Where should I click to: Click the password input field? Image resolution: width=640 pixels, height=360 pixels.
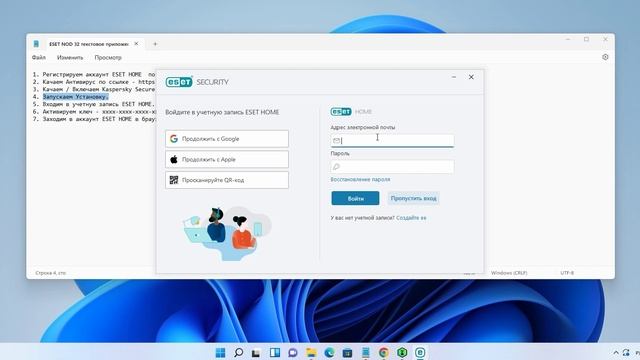coord(392,167)
